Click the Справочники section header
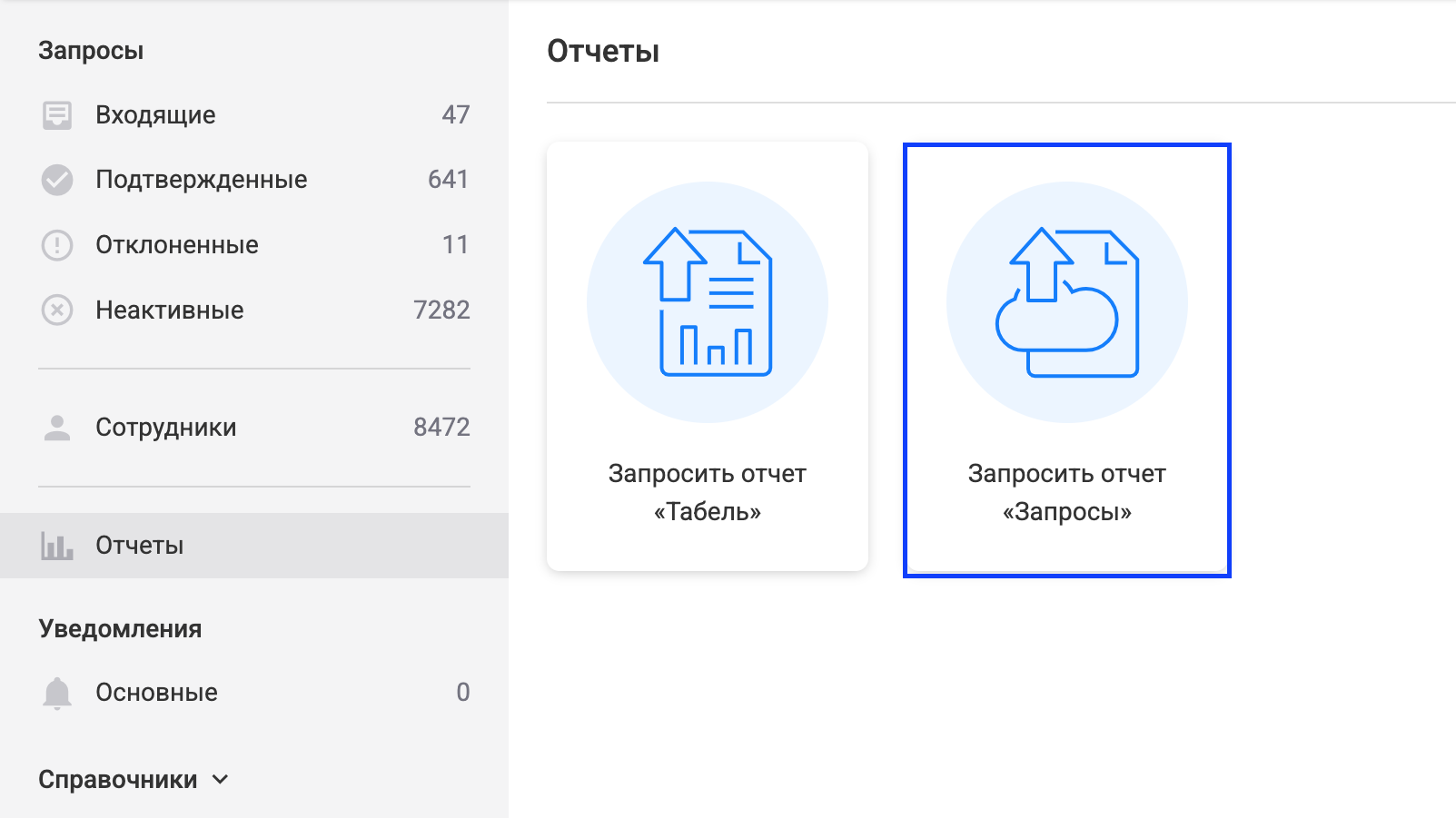 (x=118, y=780)
